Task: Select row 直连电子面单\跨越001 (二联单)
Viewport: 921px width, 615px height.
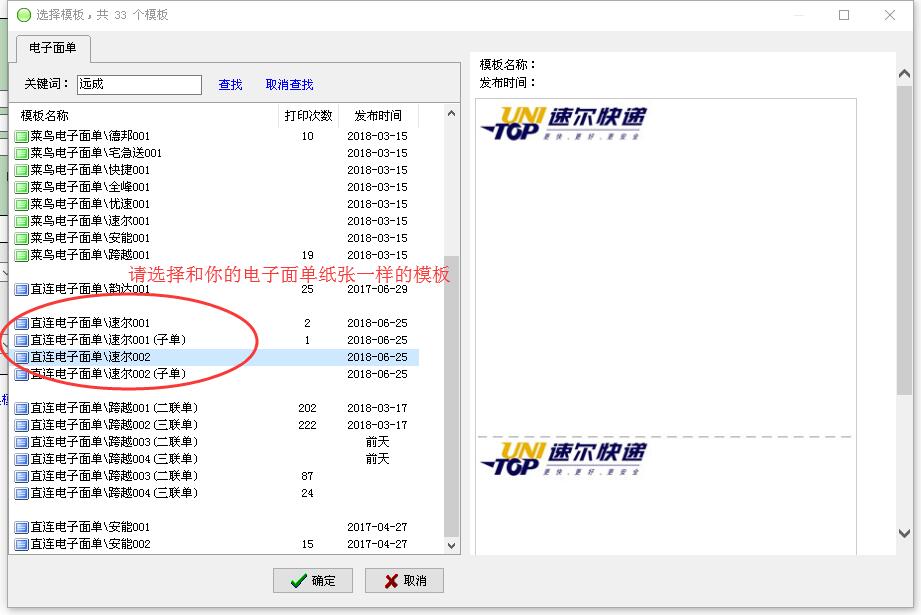Action: 216,408
